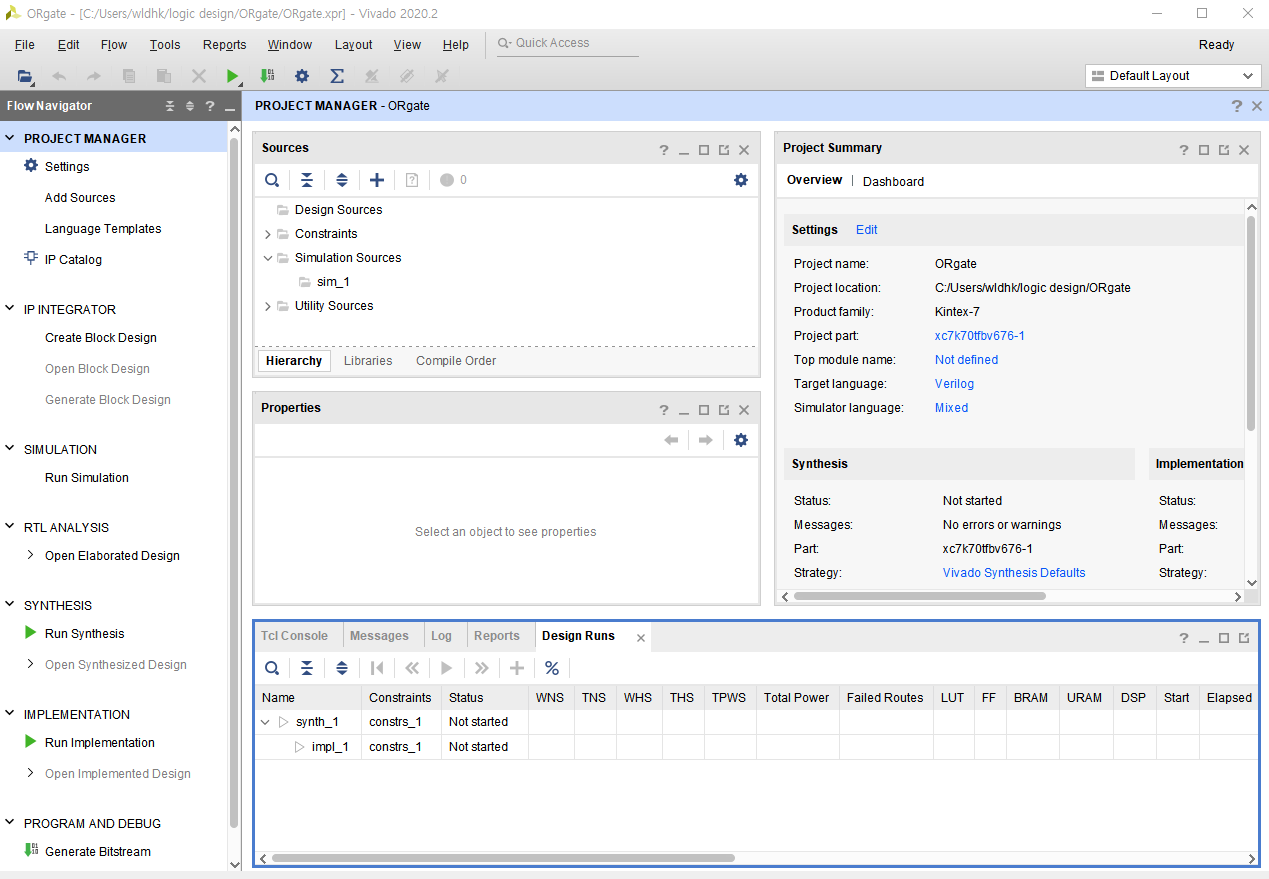The height and width of the screenshot is (879, 1269).
Task: Switch to the Messages tab
Action: click(x=379, y=636)
